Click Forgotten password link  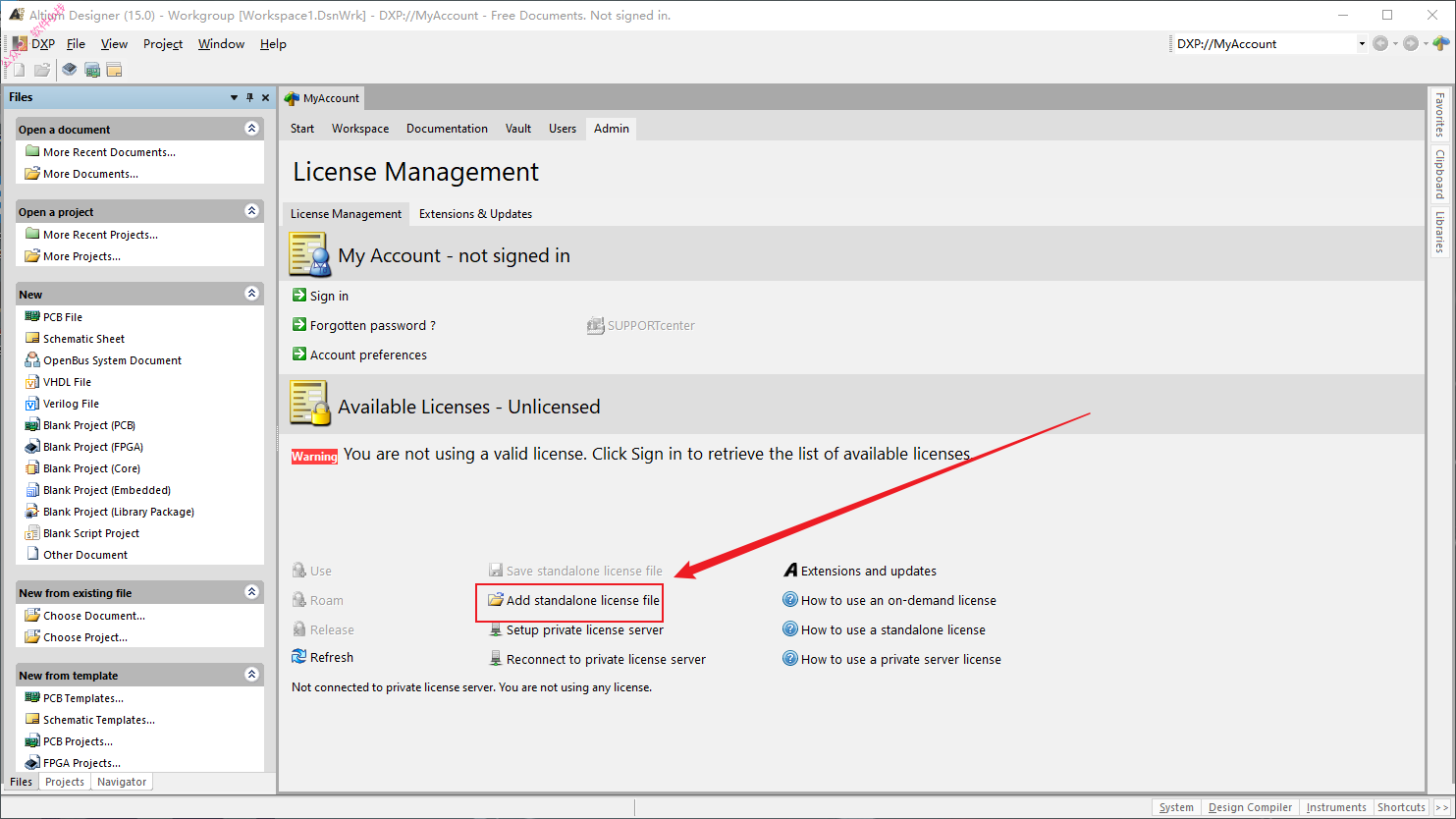(x=373, y=325)
